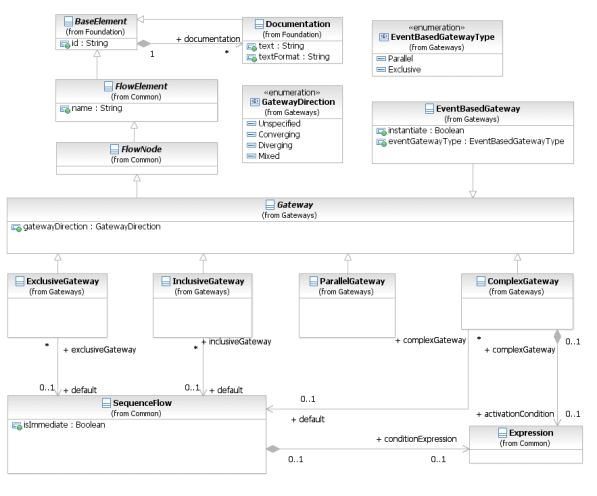Select the GatewayDirection enumeration icon

click(255, 102)
